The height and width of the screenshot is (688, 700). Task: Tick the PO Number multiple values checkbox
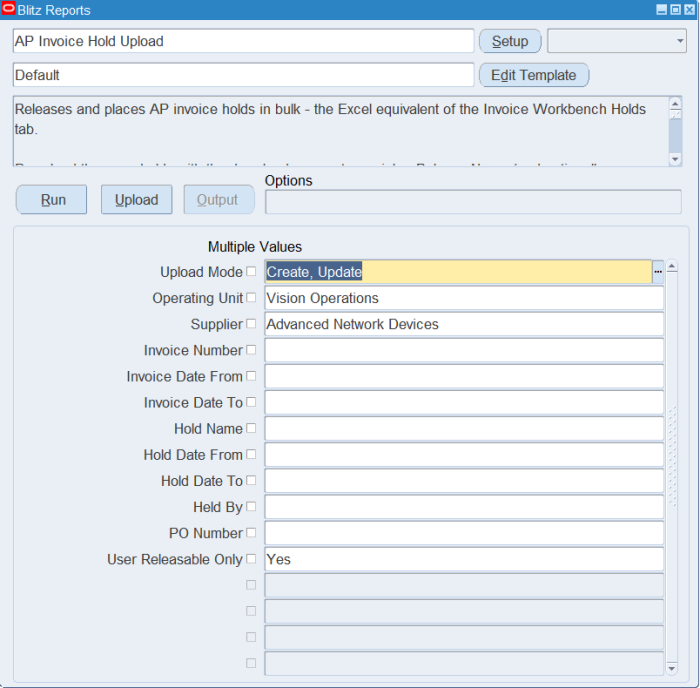point(251,532)
